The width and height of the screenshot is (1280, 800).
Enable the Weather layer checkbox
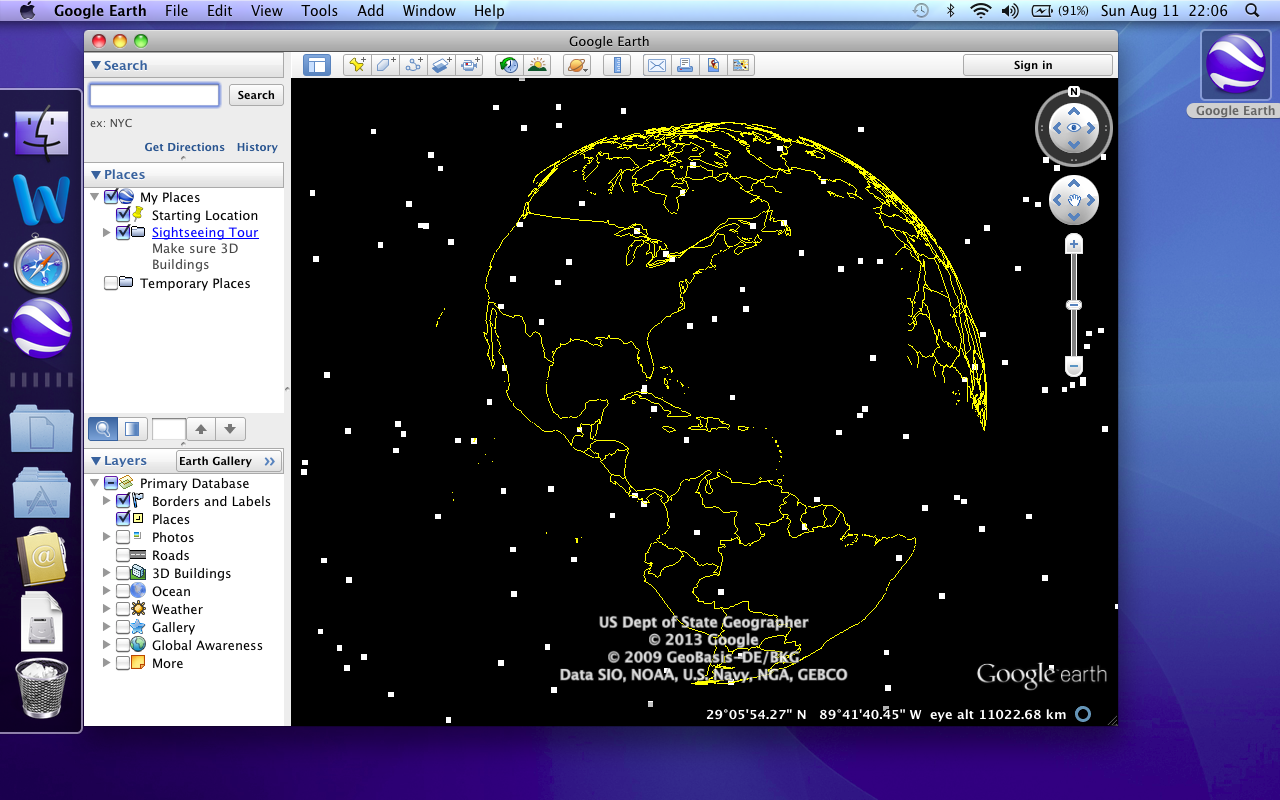(123, 609)
